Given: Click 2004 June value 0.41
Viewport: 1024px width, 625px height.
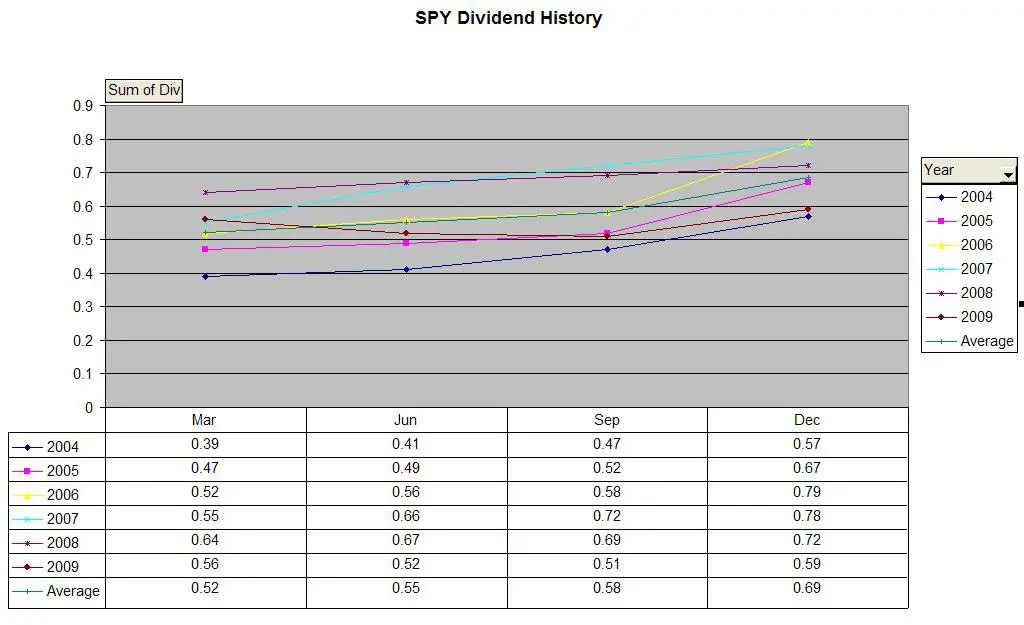Looking at the screenshot, I should pyautogui.click(x=406, y=444).
